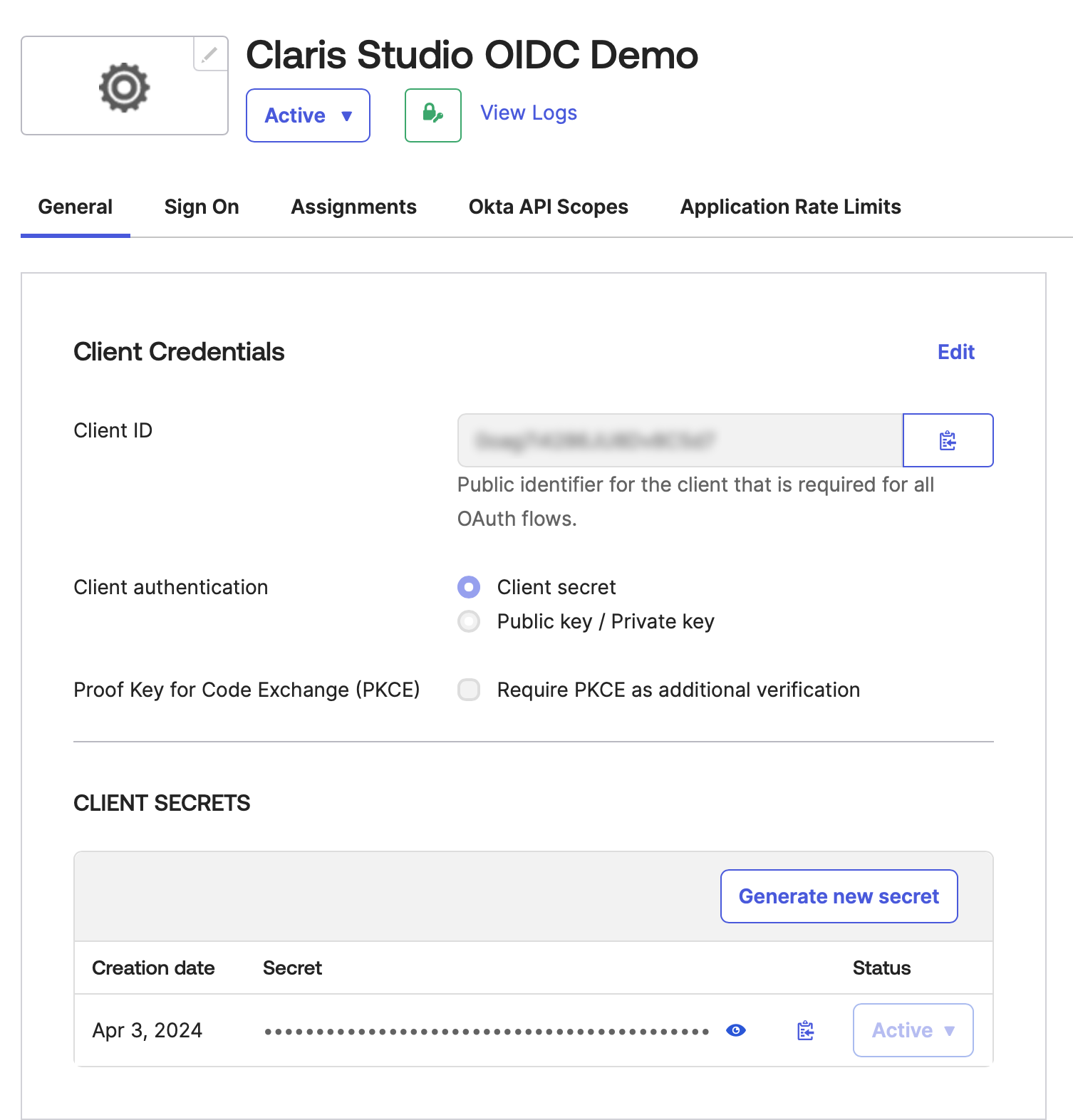Image resolution: width=1073 pixels, height=1120 pixels.
Task: Enable Require PKCE as additional verification
Action: [469, 690]
